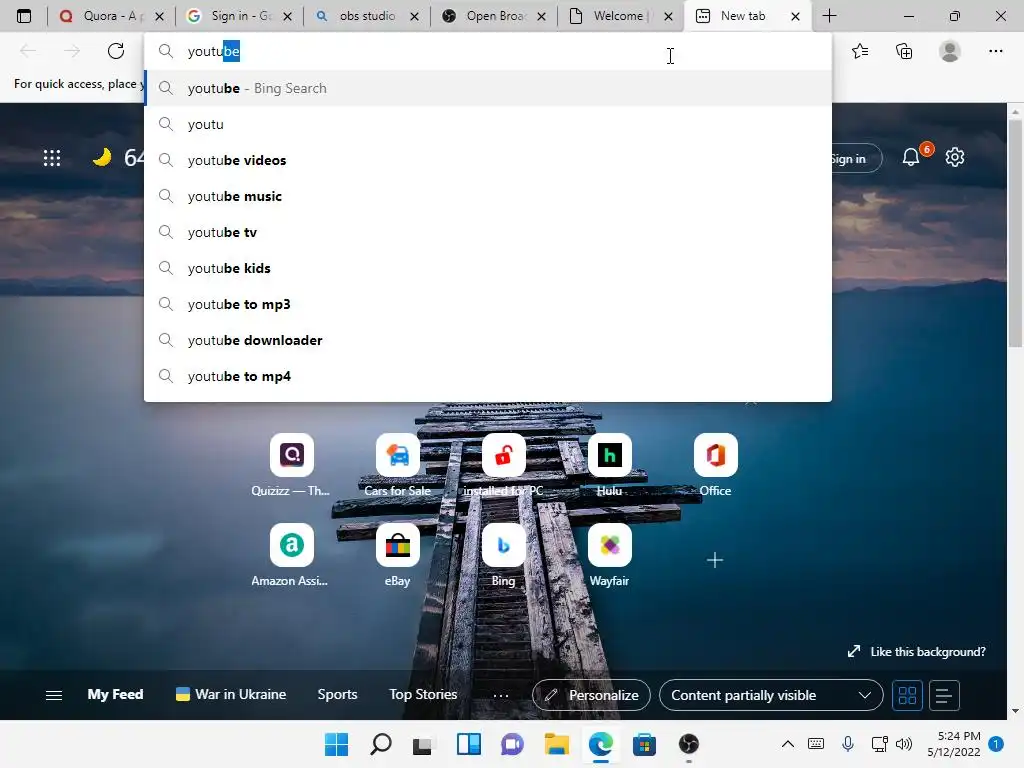
Task: Select 'youtube music' suggestion
Action: coord(488,196)
